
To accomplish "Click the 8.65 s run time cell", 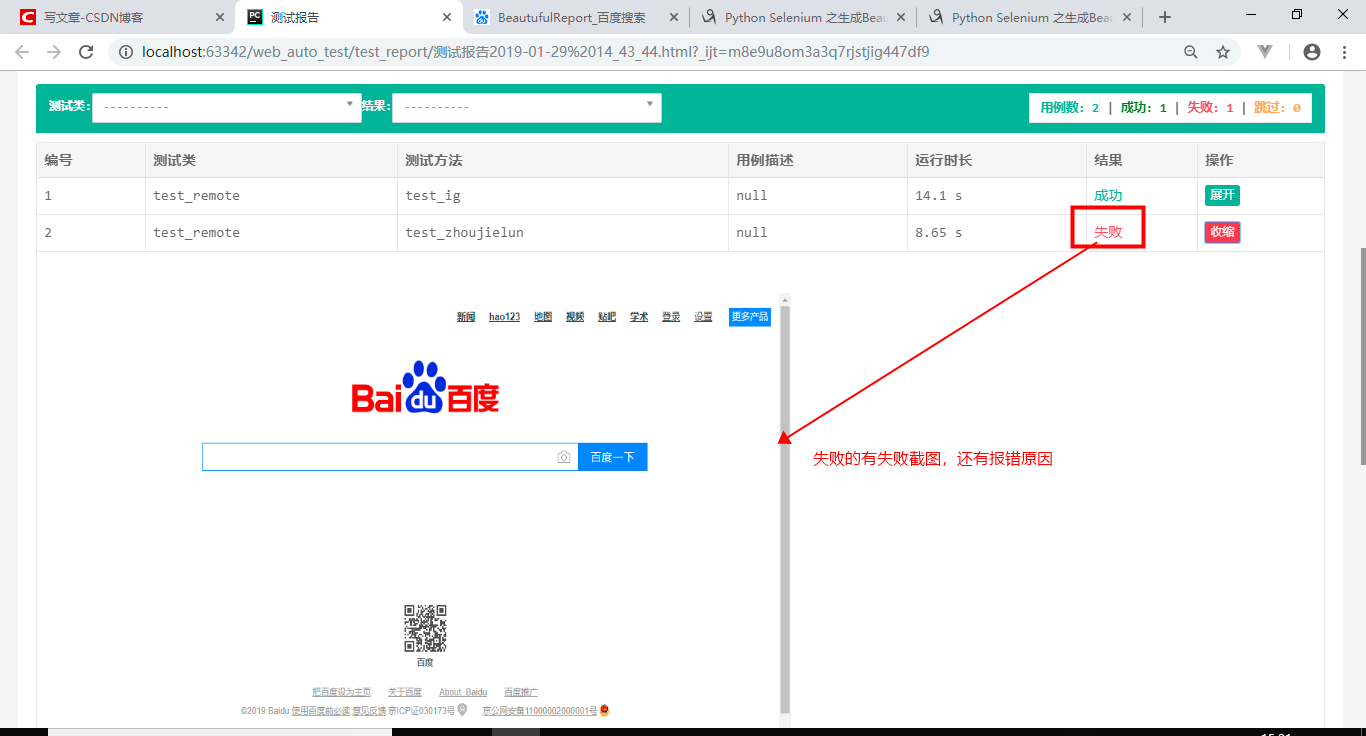I will coord(997,233).
